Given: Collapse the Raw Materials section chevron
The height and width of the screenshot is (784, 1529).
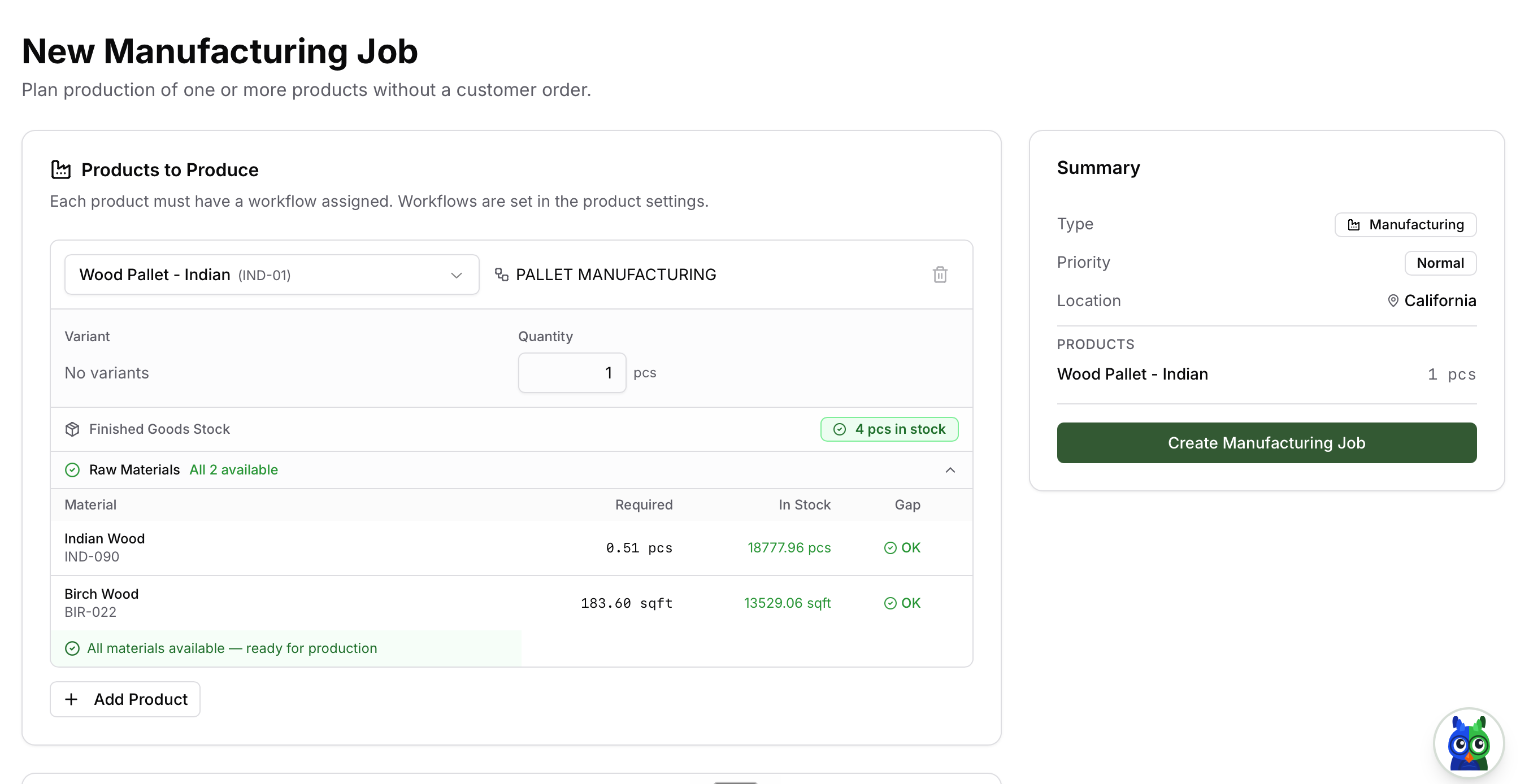Looking at the screenshot, I should (950, 470).
